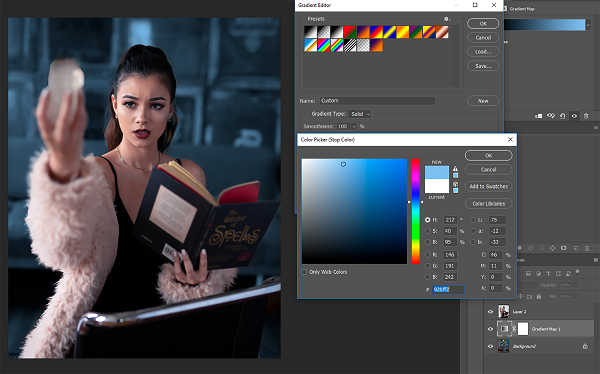Select the S saturation radio button
Screen dimensions: 600x374
coord(427,231)
